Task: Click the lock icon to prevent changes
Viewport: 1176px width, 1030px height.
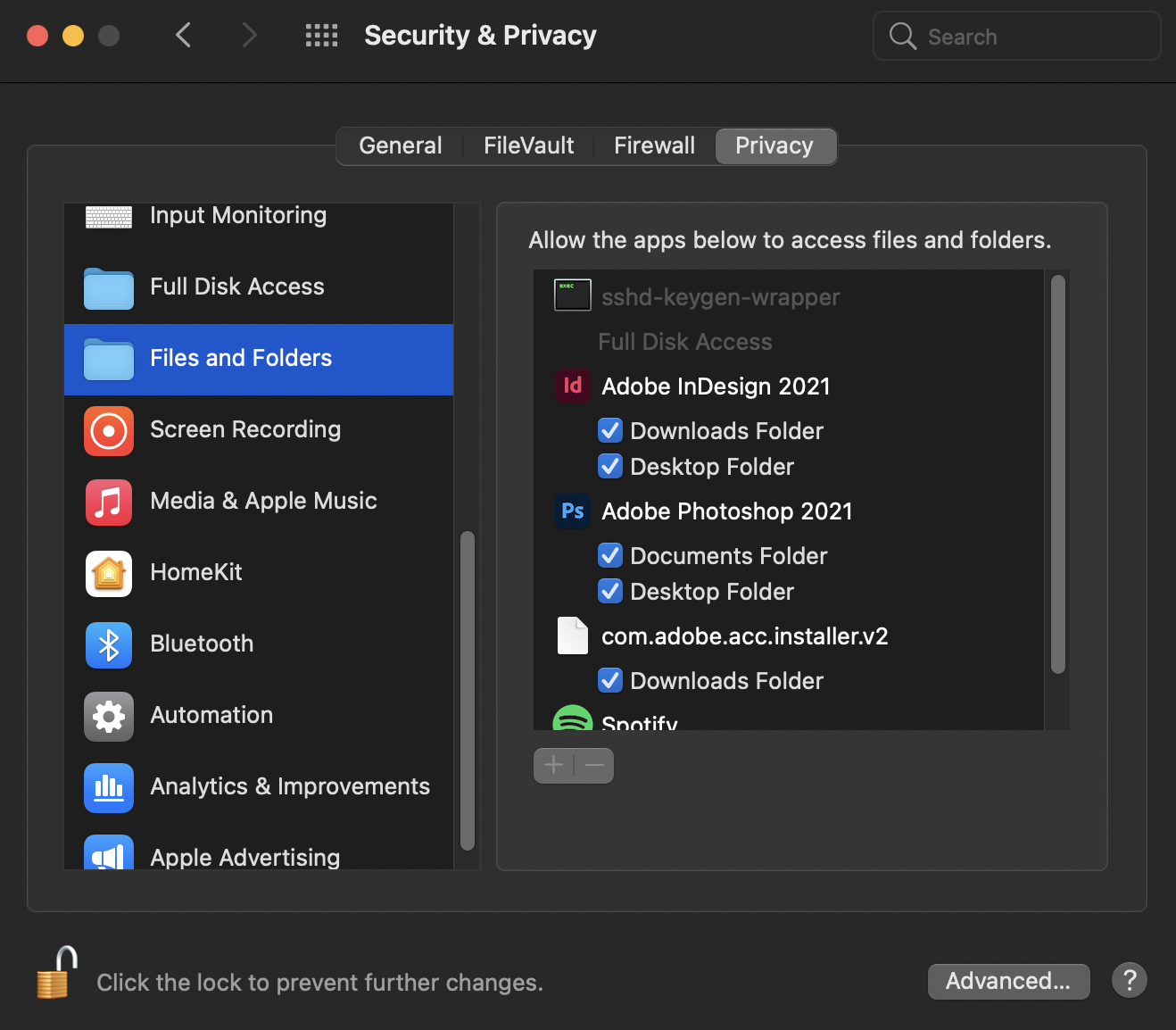Action: [57, 973]
